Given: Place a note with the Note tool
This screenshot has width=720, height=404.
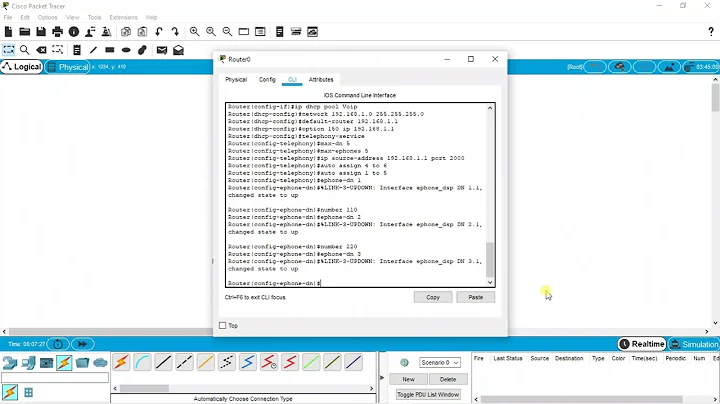Looking at the screenshot, I should (x=77, y=50).
